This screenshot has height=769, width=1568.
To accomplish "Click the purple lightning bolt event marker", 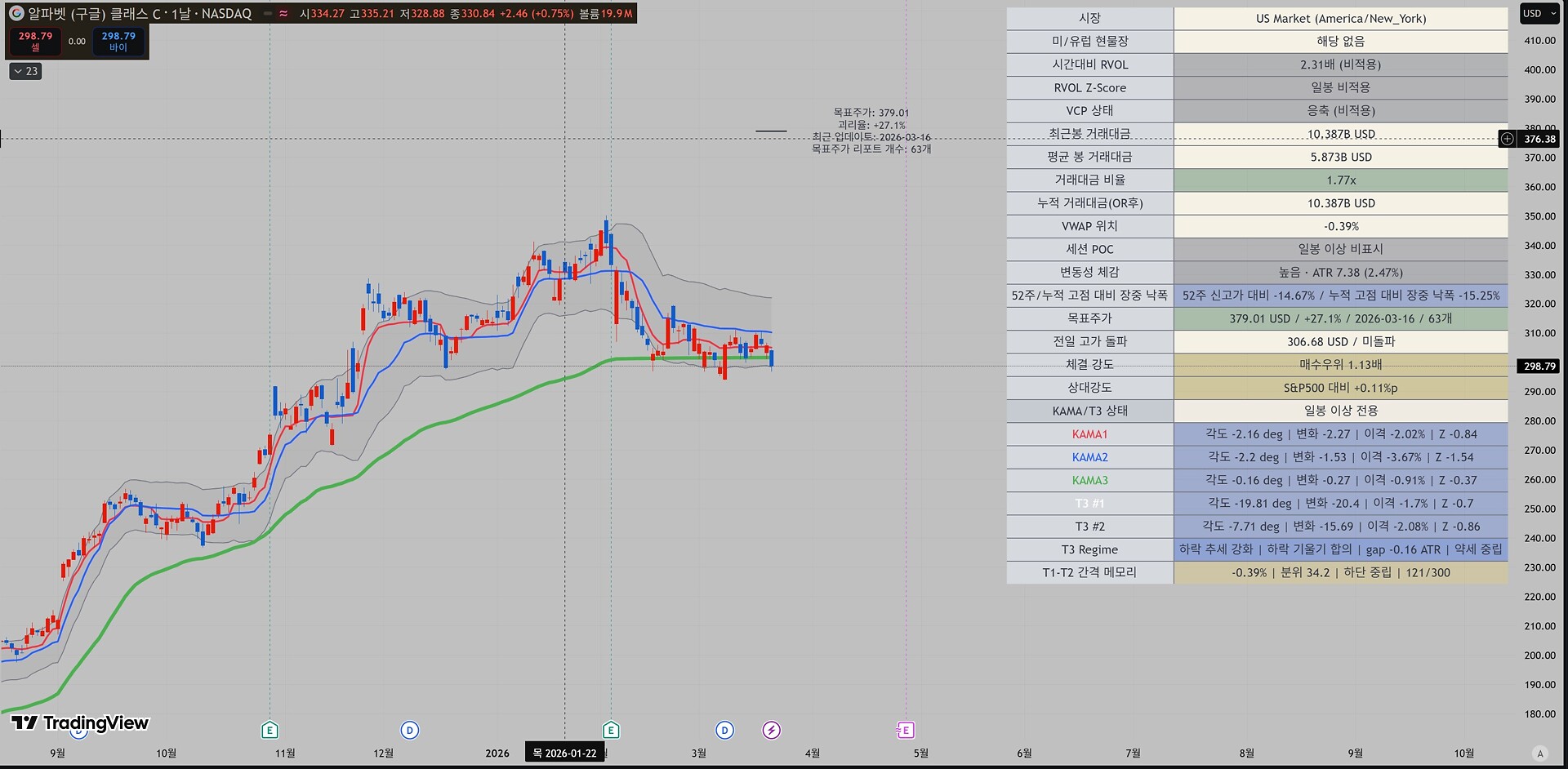I will pos(772,730).
